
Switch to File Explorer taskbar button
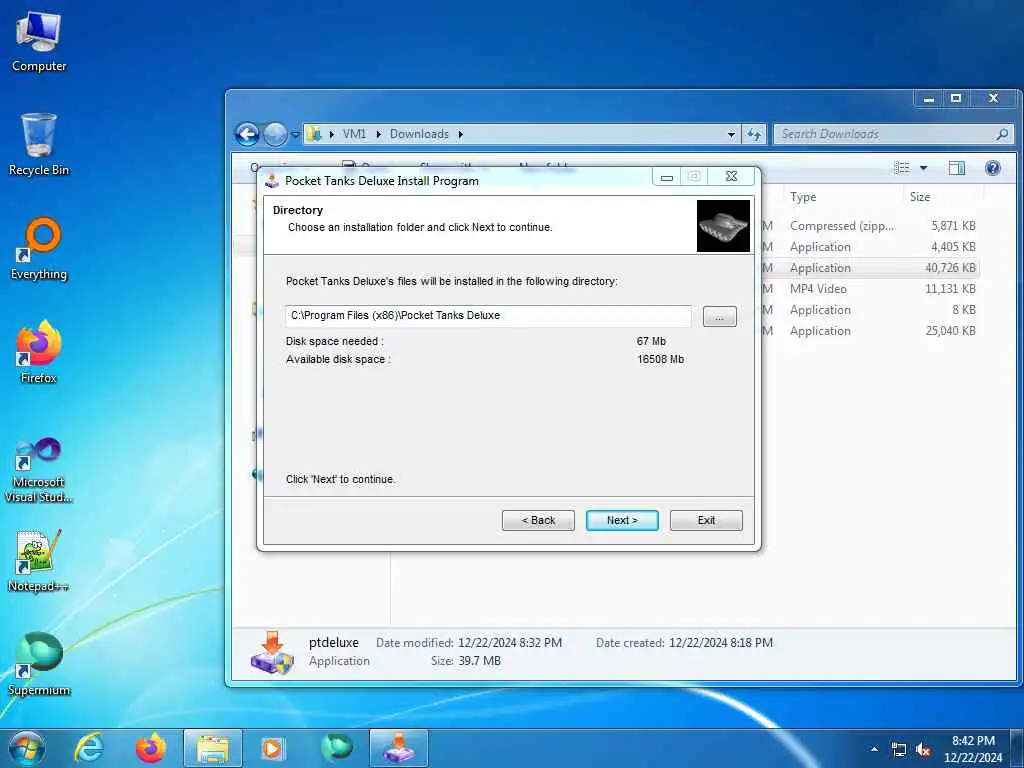click(x=213, y=748)
